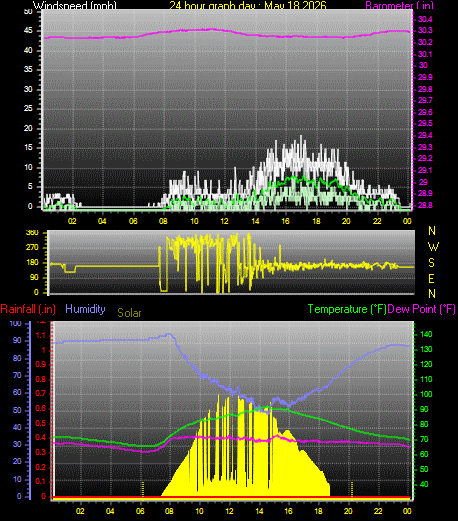458x521 pixels.
Task: Click the 45 mph windspeed scale value
Action: coord(28,31)
